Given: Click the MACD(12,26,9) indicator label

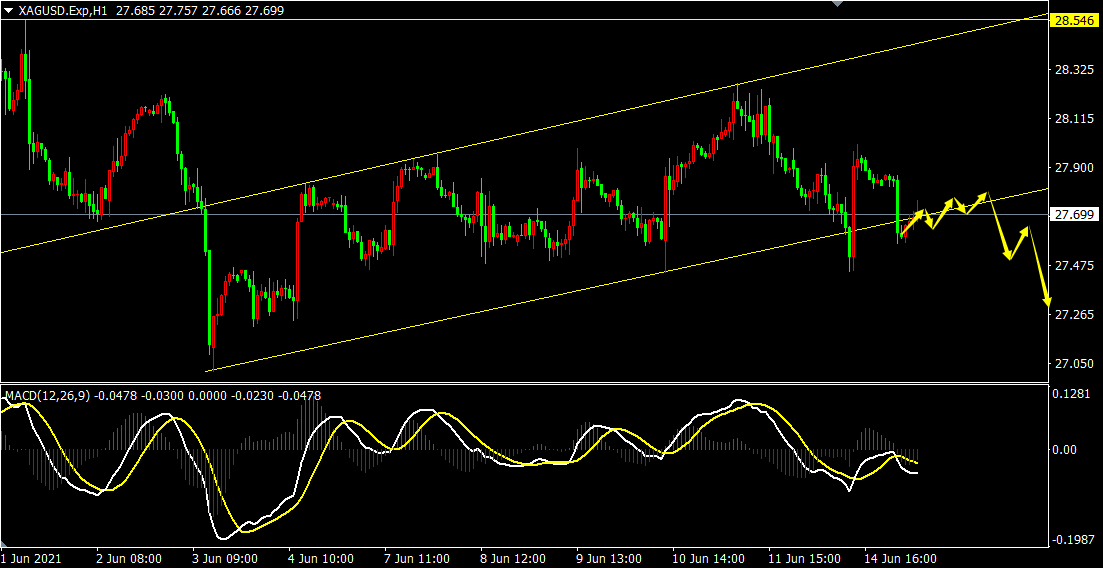Looking at the screenshot, I should pos(48,396).
